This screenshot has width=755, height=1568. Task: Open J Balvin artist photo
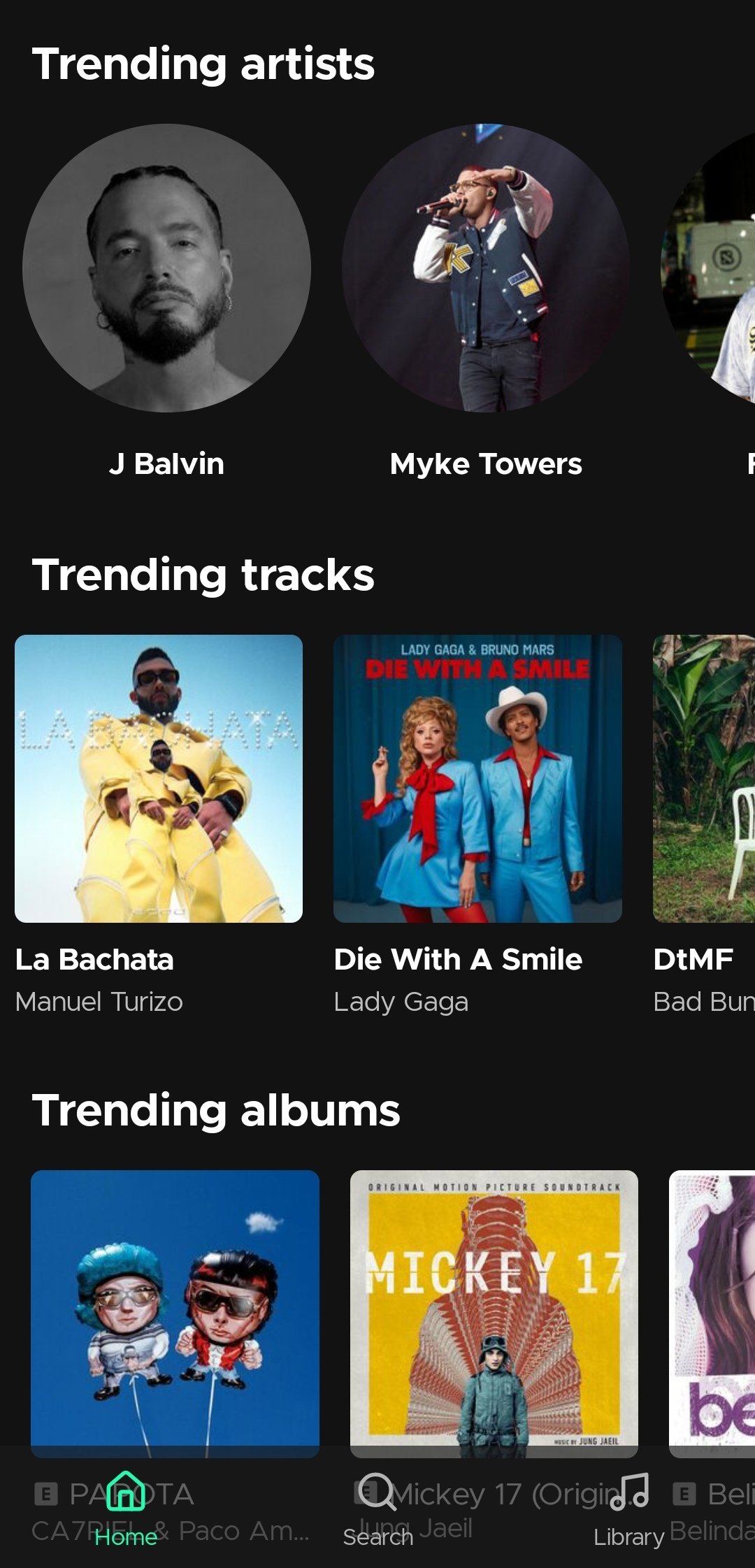pyautogui.click(x=166, y=268)
